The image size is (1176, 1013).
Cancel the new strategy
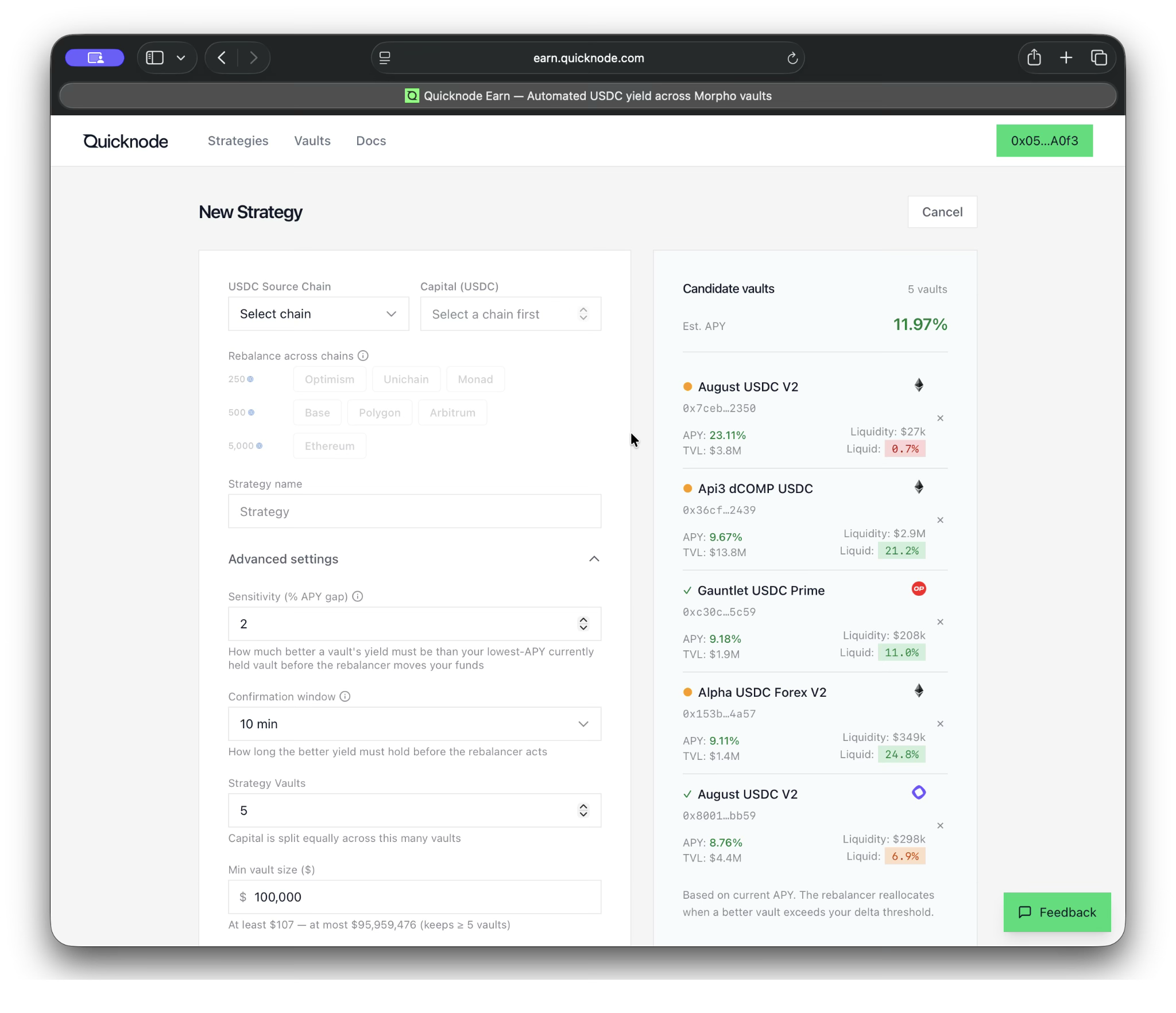click(x=942, y=212)
